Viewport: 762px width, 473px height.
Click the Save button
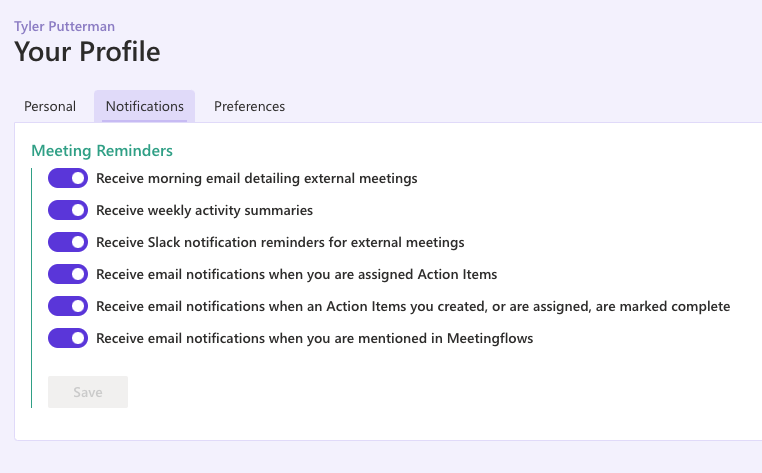click(88, 392)
